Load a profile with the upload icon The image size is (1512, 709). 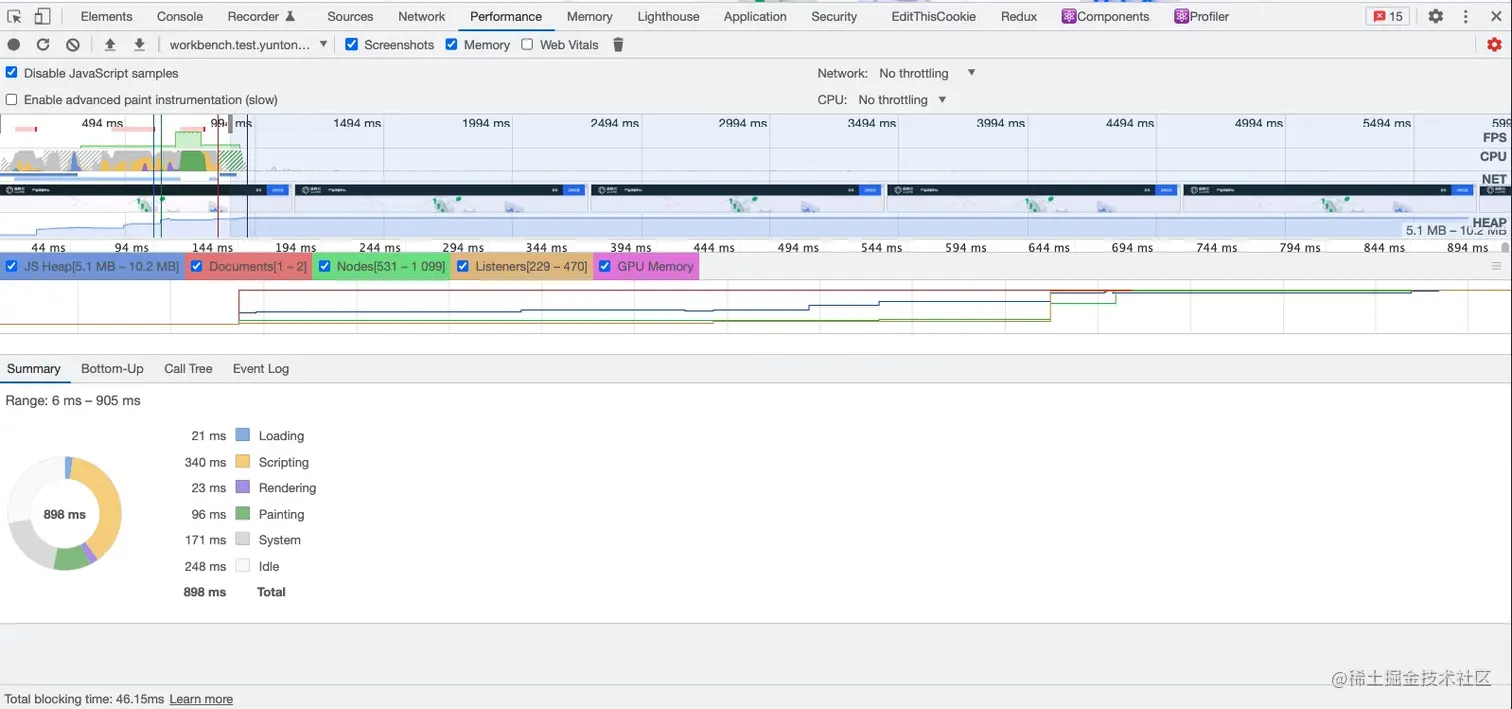tap(110, 45)
